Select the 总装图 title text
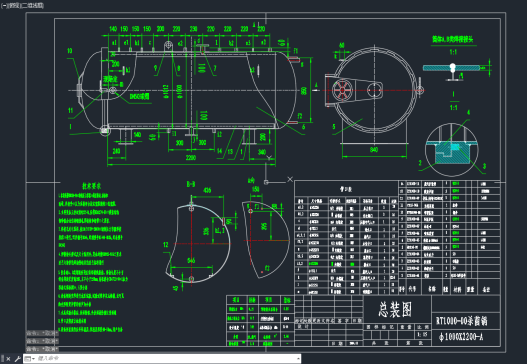527x364 pixels. tap(395, 310)
